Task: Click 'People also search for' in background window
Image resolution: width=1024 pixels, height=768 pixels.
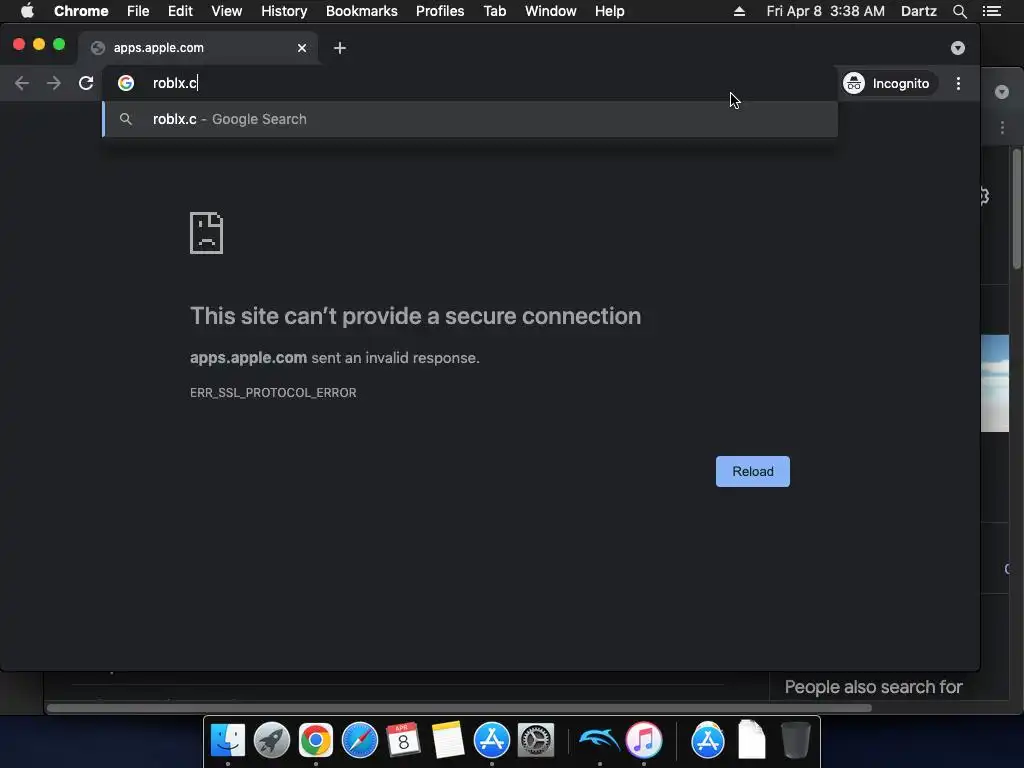Action: 873,687
